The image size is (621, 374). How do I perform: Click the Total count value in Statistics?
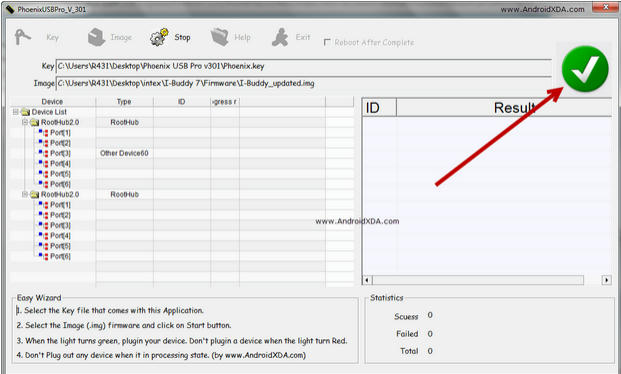click(430, 351)
